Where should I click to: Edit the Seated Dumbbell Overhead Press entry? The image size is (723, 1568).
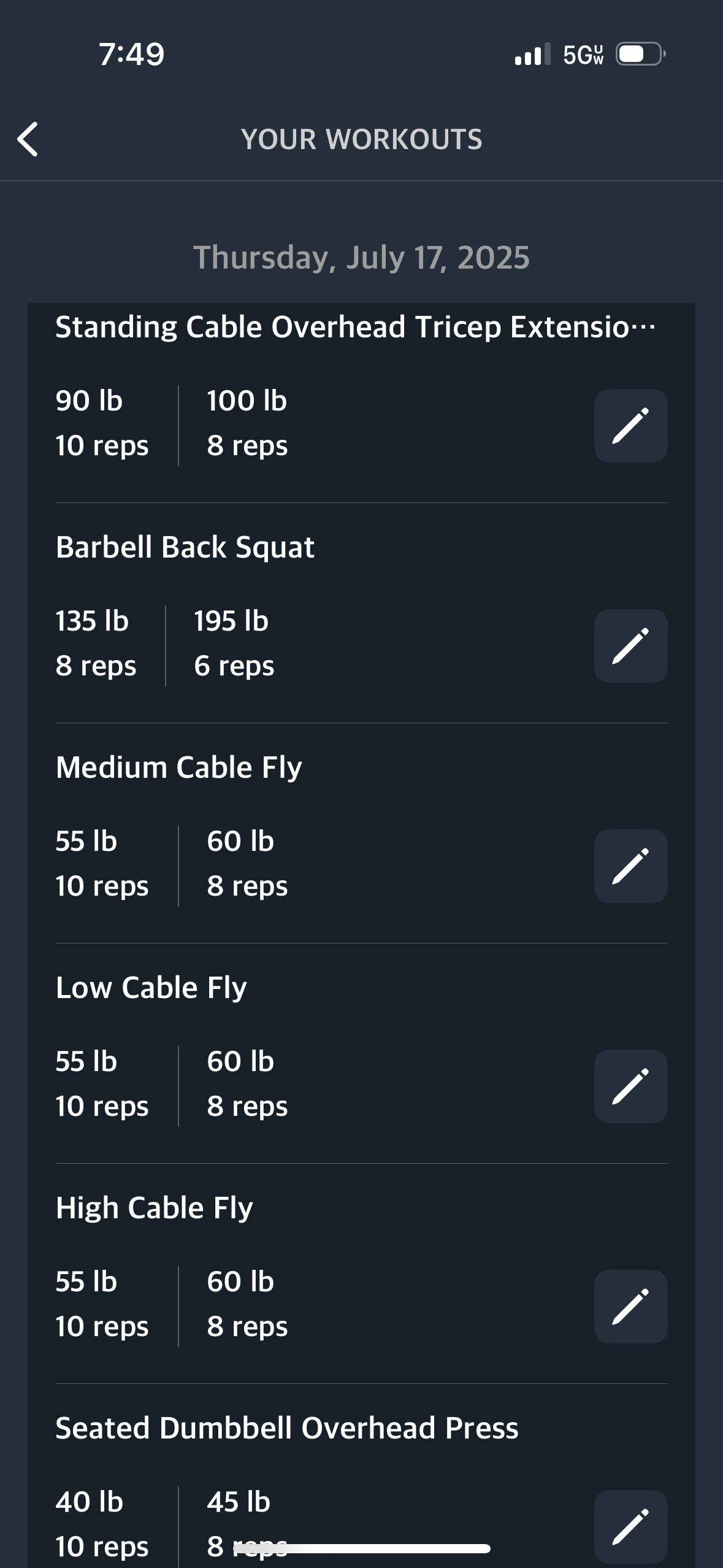[630, 1526]
